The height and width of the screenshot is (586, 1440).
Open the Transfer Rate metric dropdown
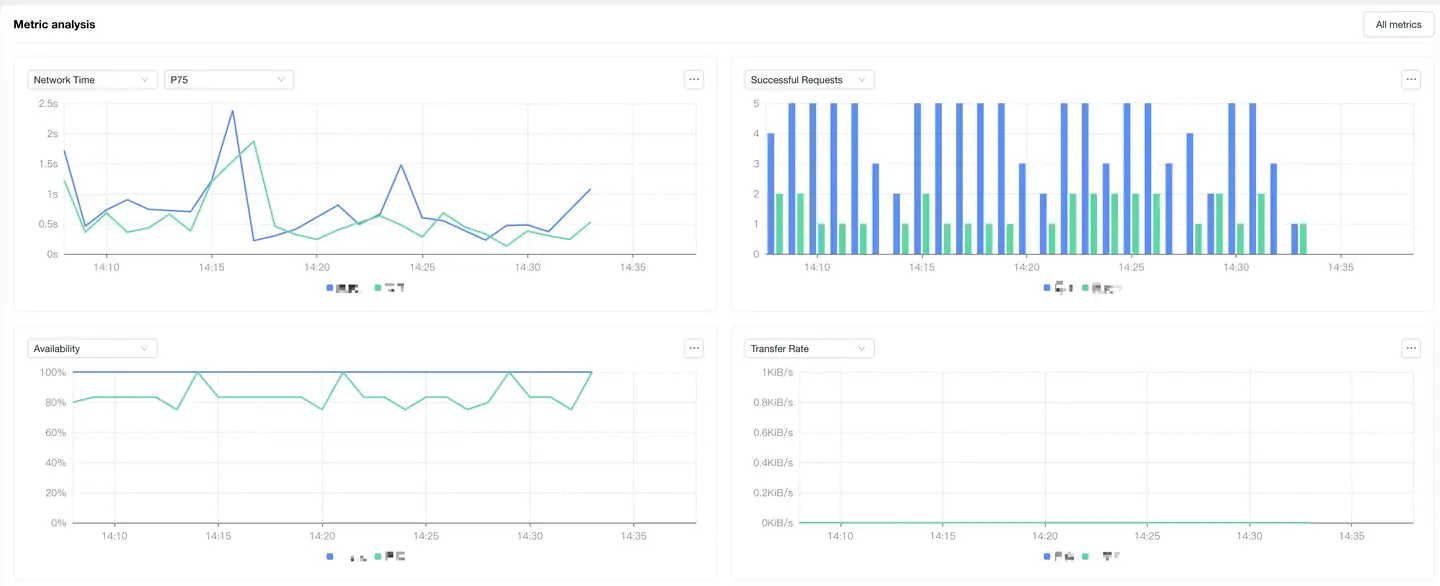[809, 349]
